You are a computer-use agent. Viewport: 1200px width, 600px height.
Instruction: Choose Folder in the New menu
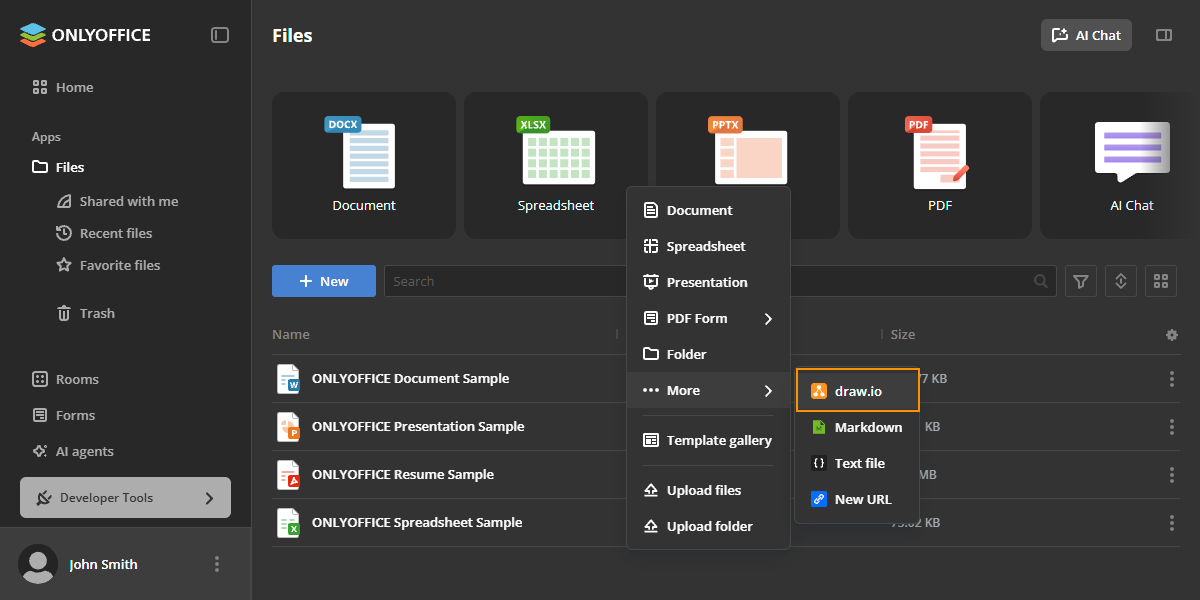coord(708,355)
